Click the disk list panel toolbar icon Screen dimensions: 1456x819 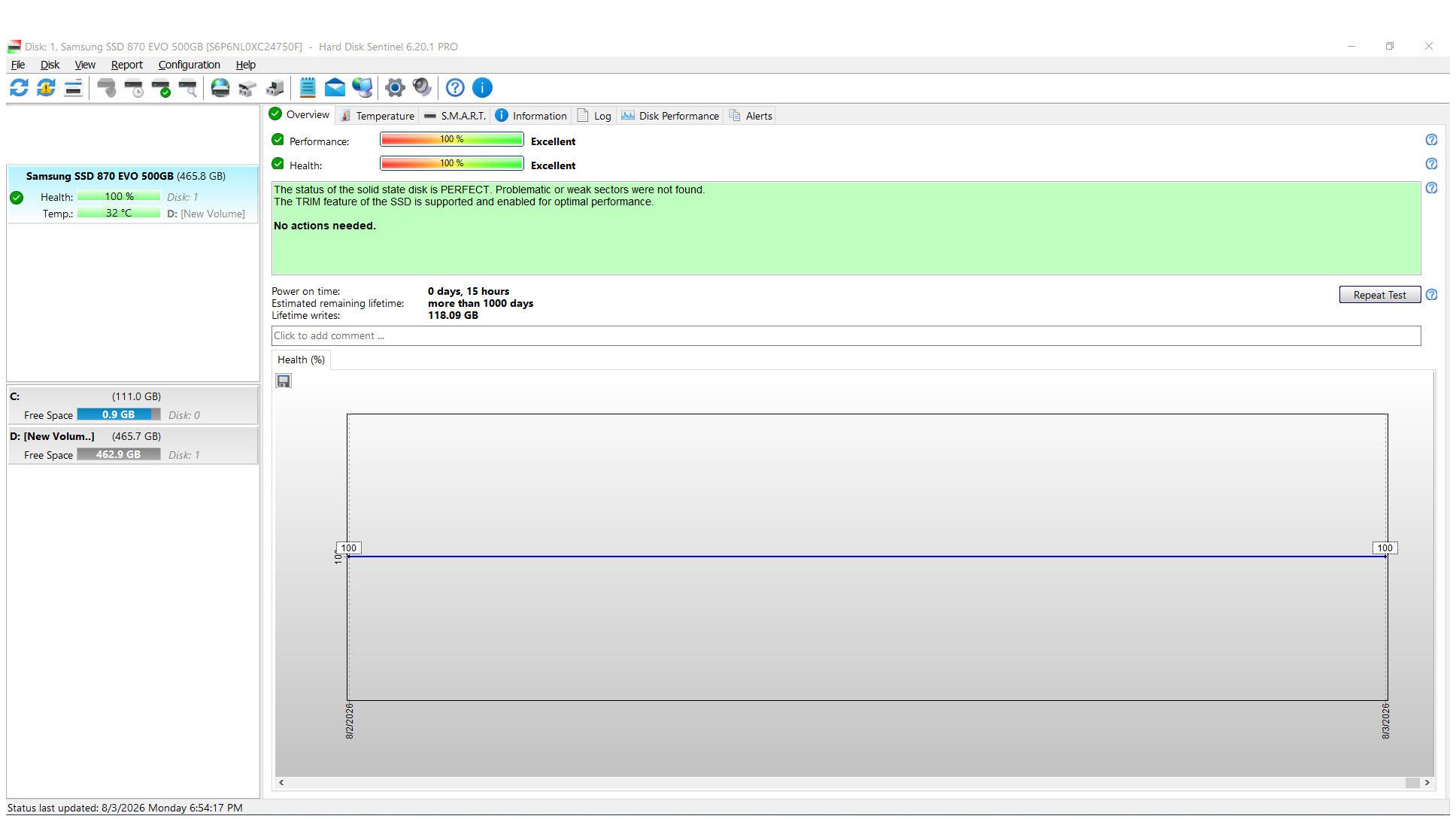tap(73, 88)
